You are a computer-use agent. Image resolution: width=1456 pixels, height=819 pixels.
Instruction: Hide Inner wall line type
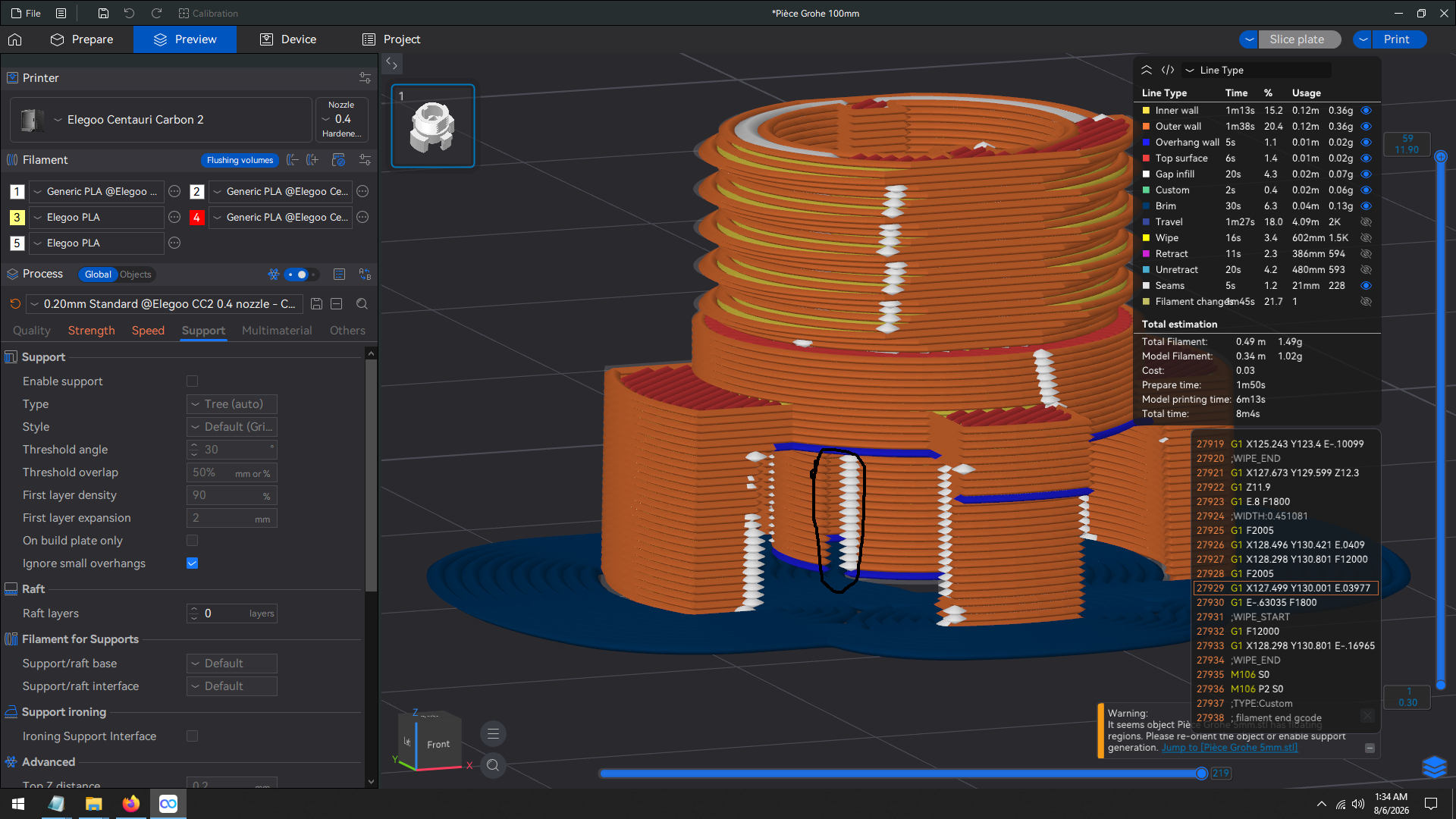click(1366, 111)
